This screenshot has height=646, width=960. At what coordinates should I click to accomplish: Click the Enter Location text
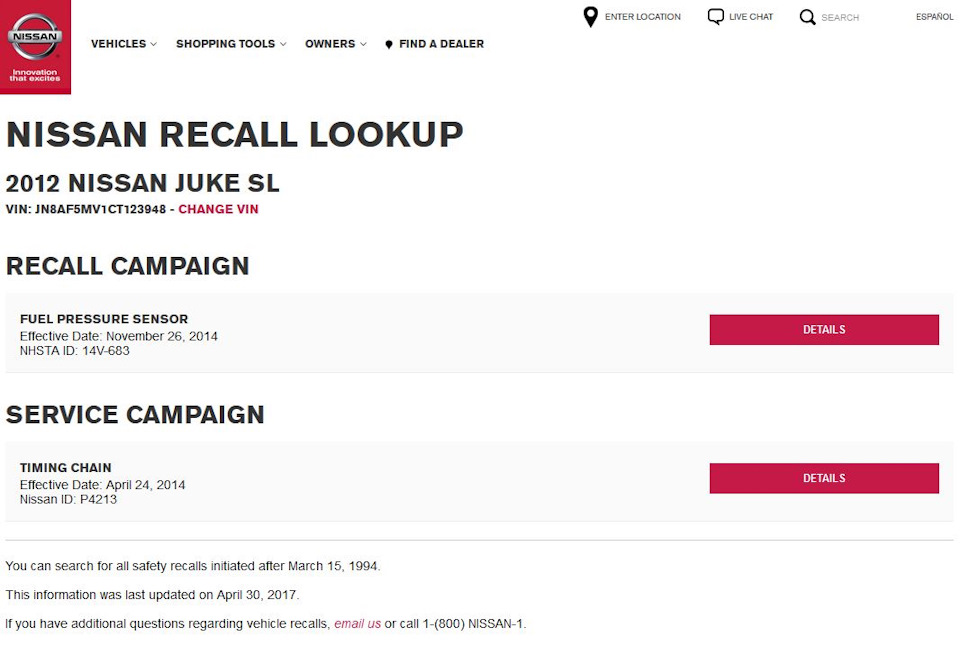pyautogui.click(x=642, y=17)
